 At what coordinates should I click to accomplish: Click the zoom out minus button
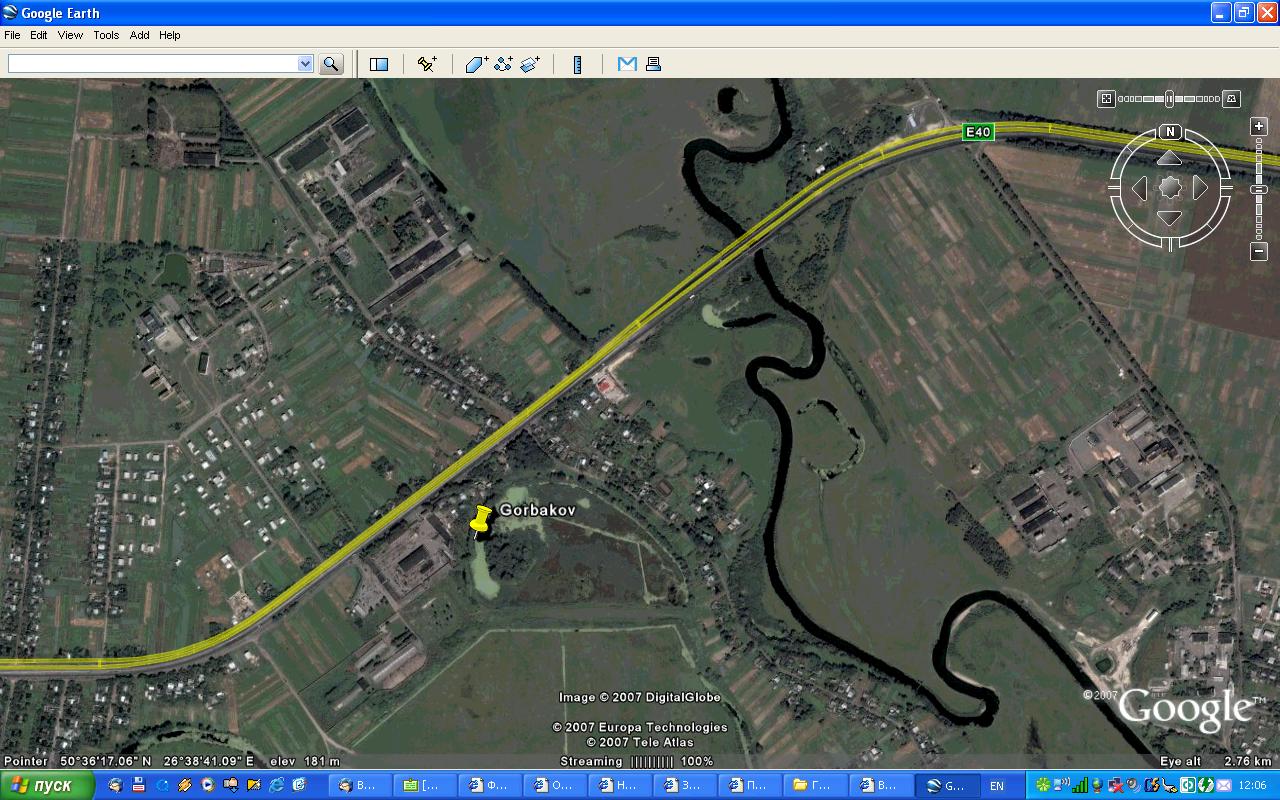click(1259, 251)
